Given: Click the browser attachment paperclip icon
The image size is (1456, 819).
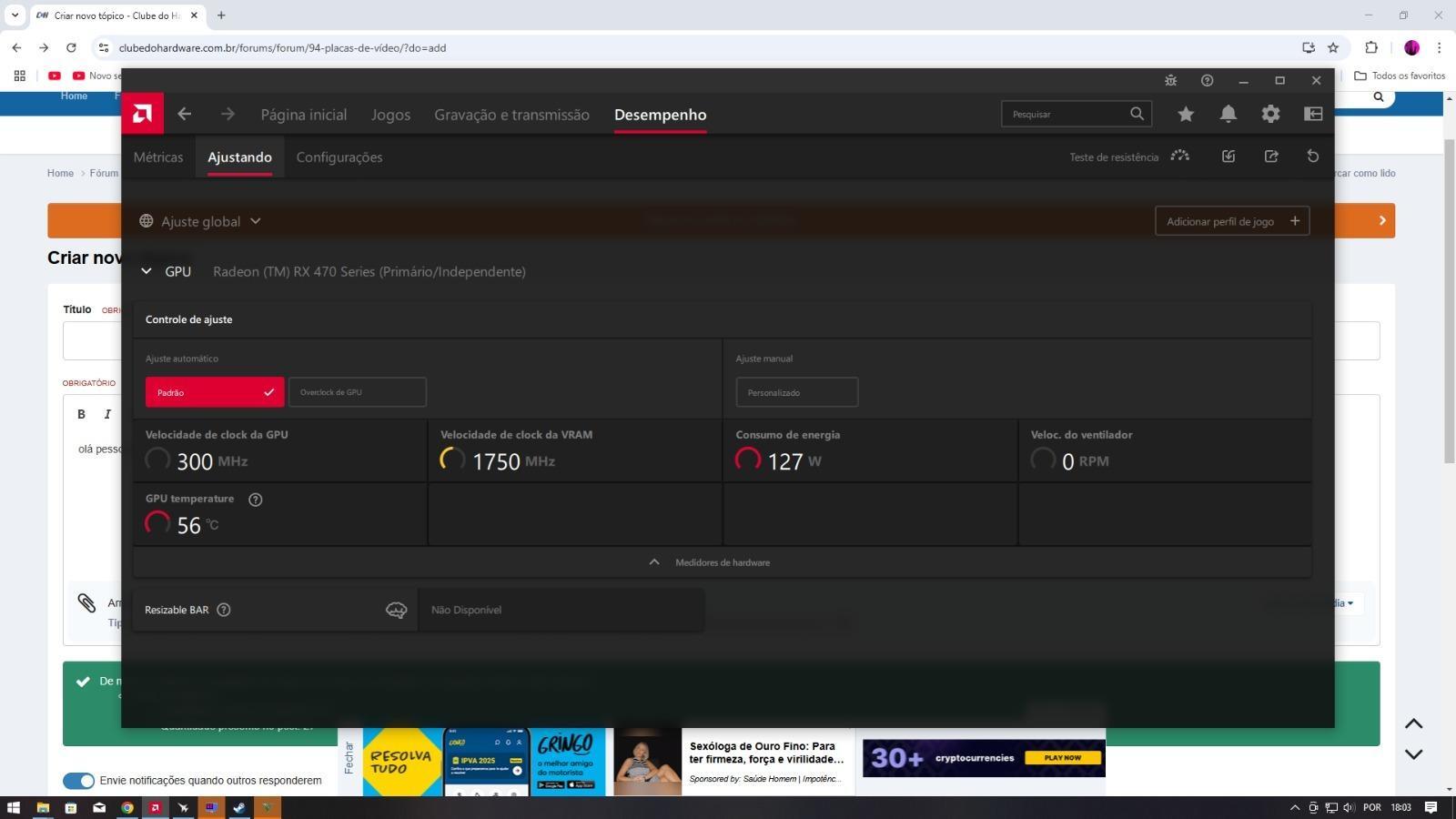Looking at the screenshot, I should [x=86, y=602].
